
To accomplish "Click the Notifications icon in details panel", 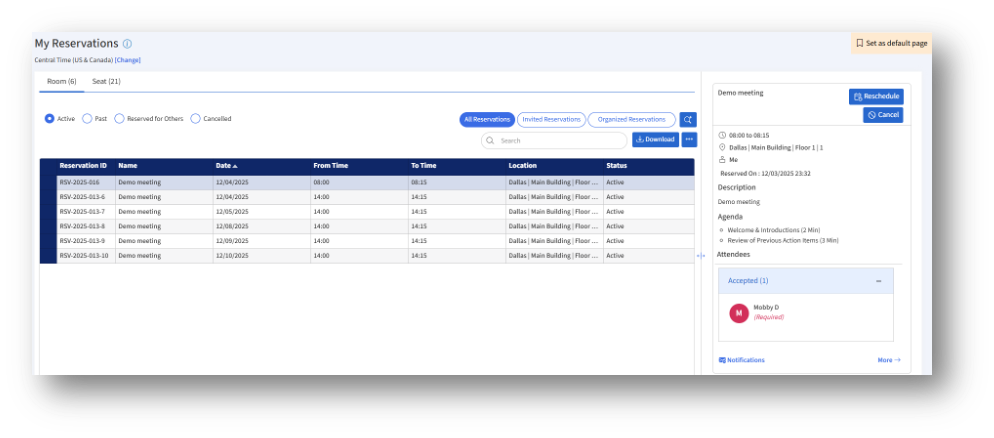I will click(x=722, y=360).
